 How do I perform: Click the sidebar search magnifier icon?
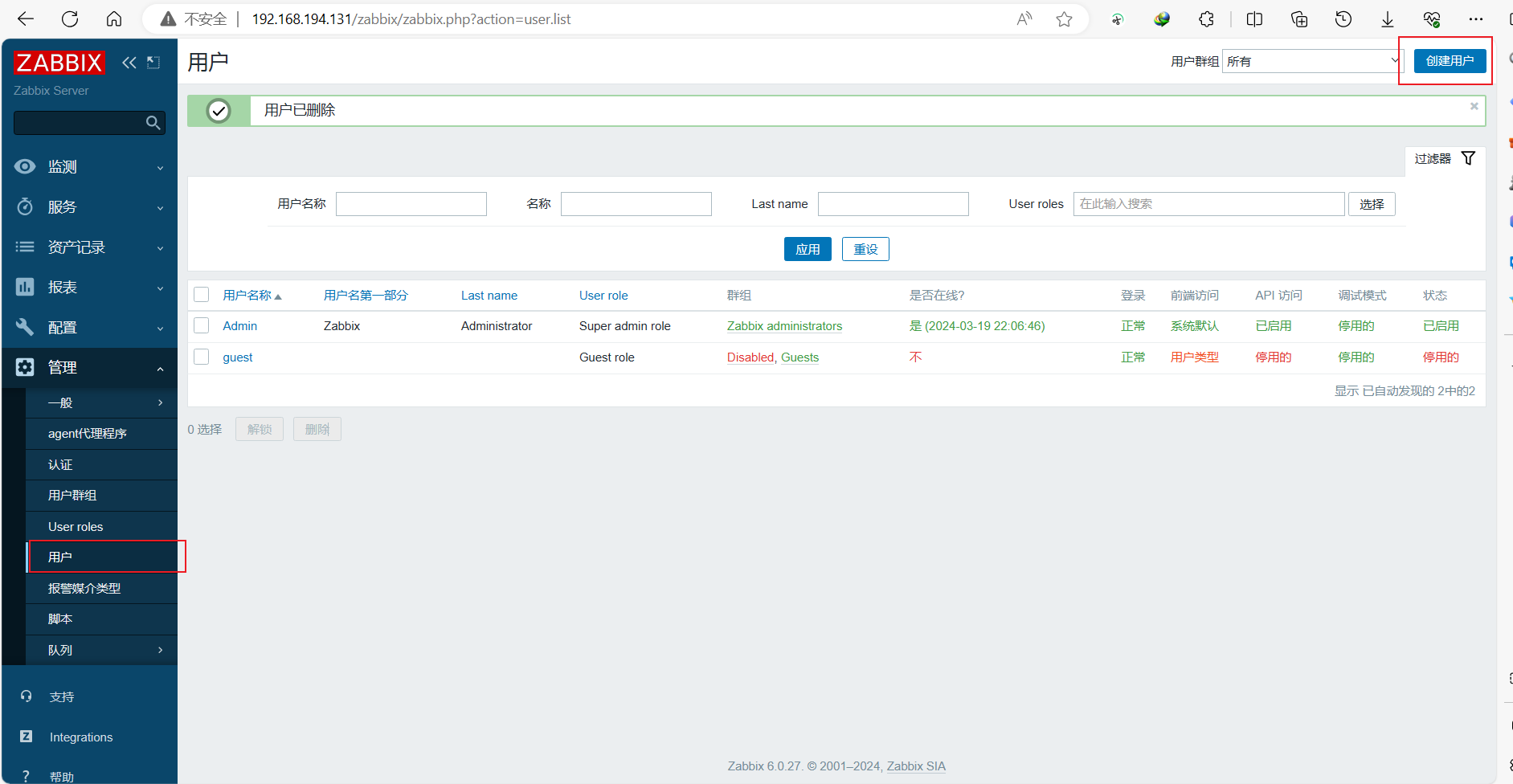click(x=153, y=123)
